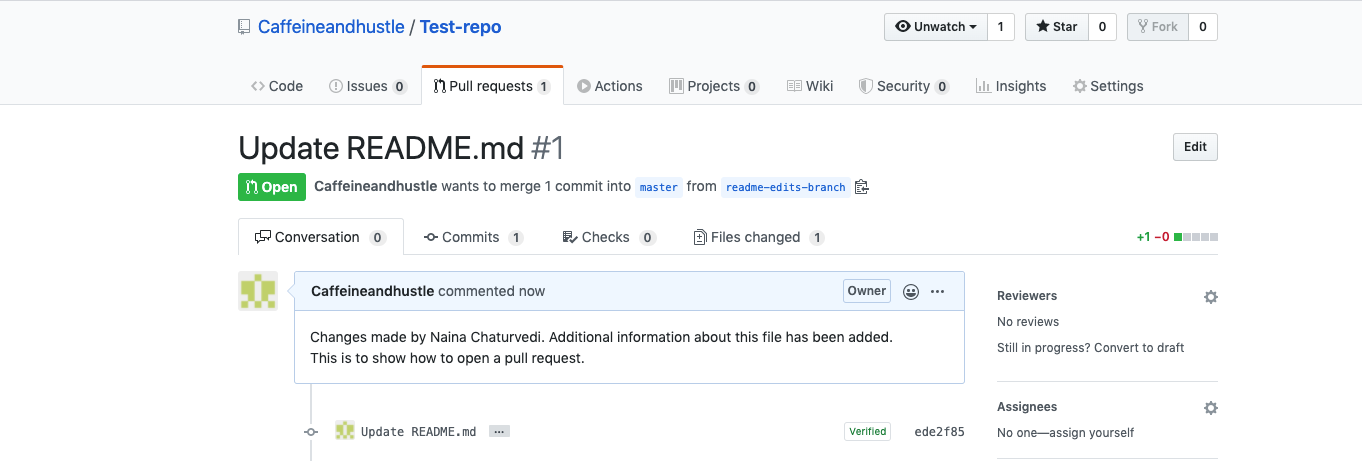Open the Unwatch dropdown
The image size is (1362, 461).
936,27
